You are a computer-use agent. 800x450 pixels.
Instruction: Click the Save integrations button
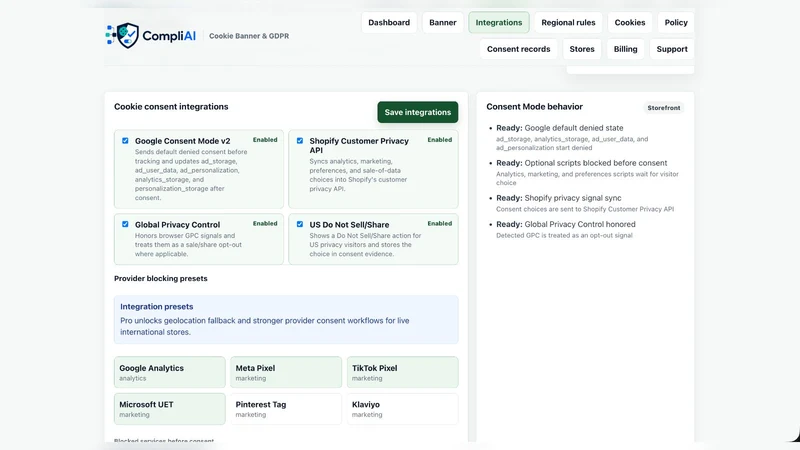(x=417, y=112)
